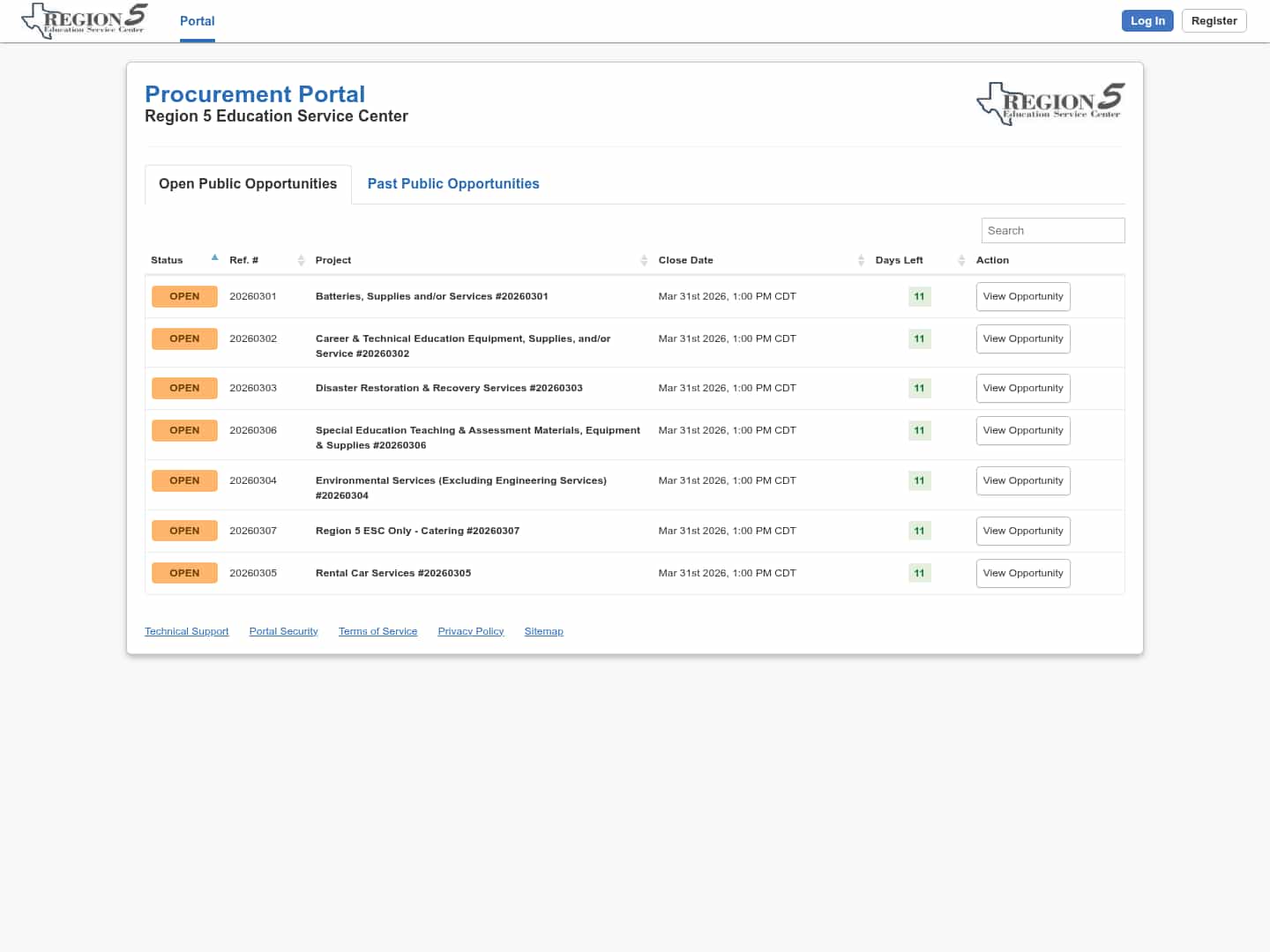Image resolution: width=1270 pixels, height=952 pixels.
Task: Open the Portal navigation item
Action: coord(197,21)
